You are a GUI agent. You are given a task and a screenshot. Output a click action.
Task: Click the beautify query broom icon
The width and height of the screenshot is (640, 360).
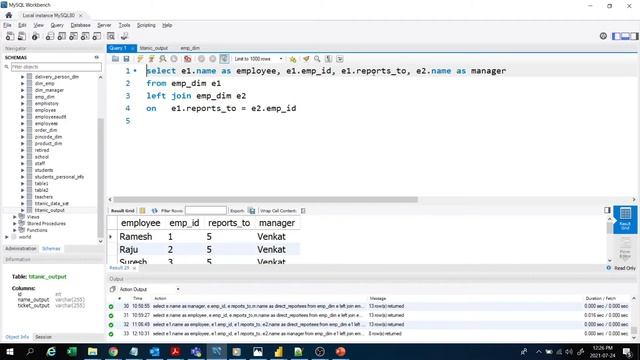click(306, 59)
